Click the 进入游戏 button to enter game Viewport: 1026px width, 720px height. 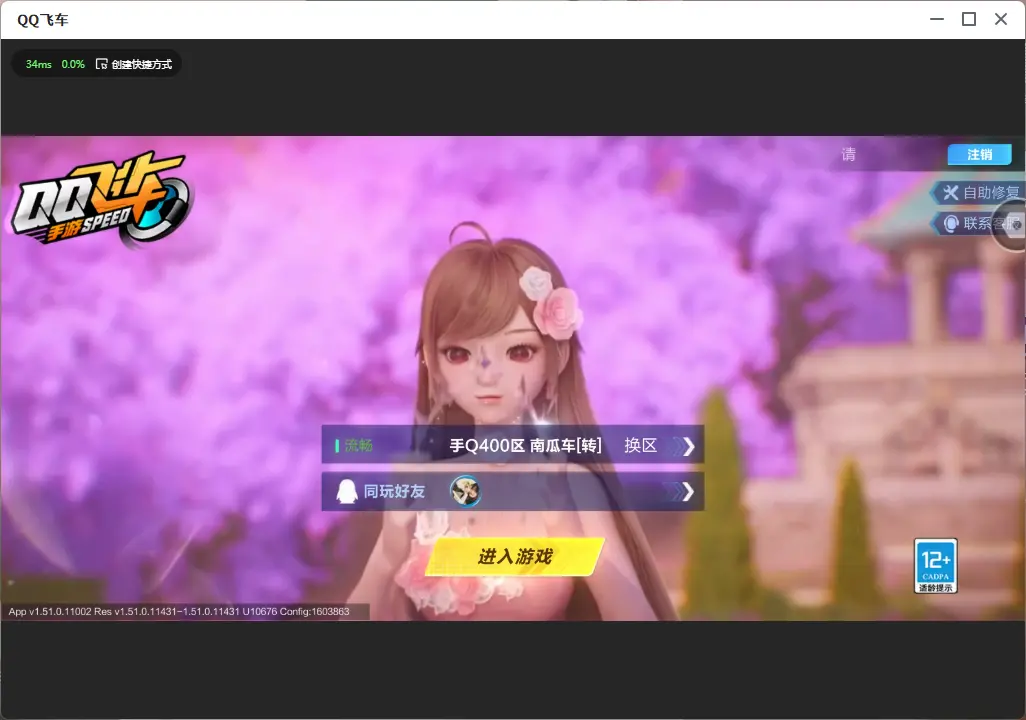[x=515, y=557]
